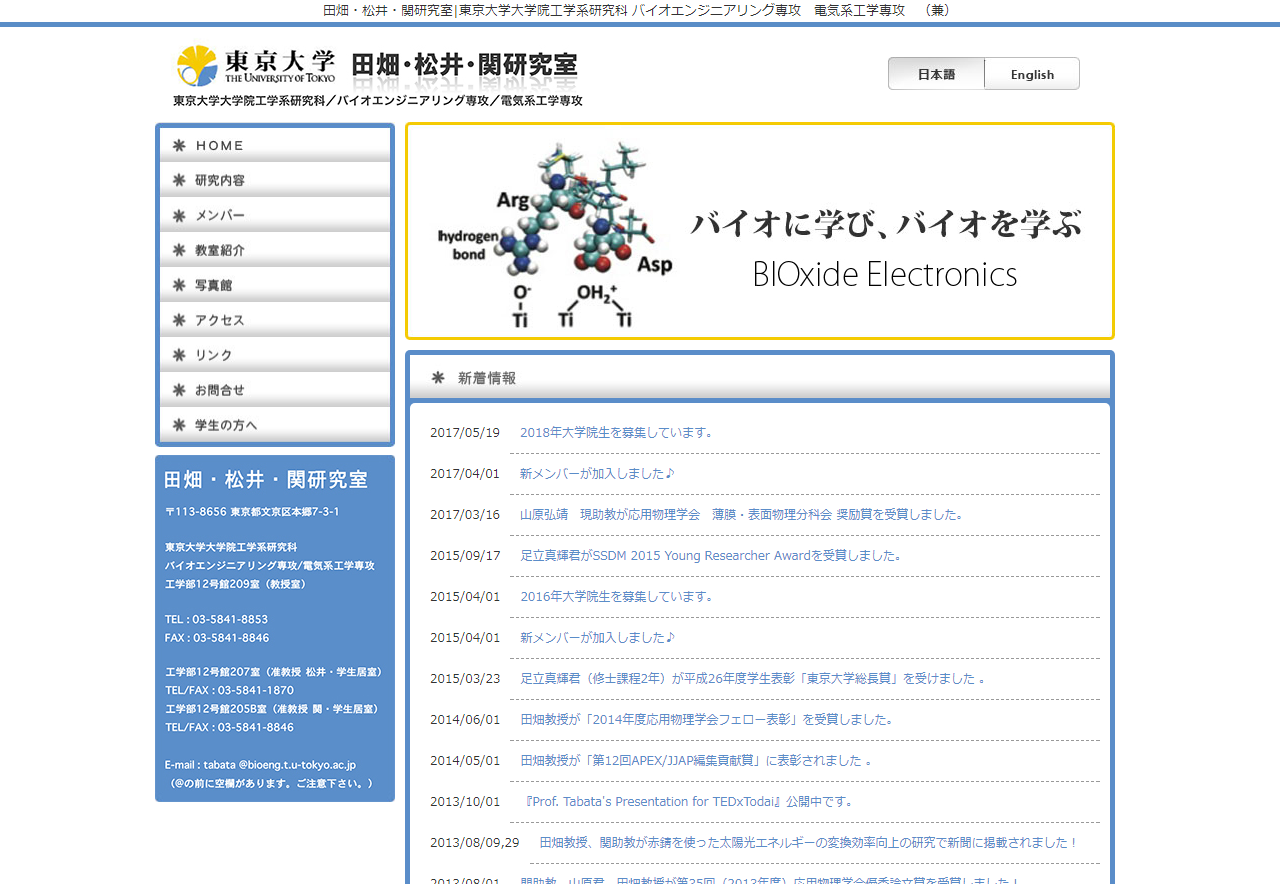Switch language to English
The height and width of the screenshot is (884, 1280).
(1032, 74)
